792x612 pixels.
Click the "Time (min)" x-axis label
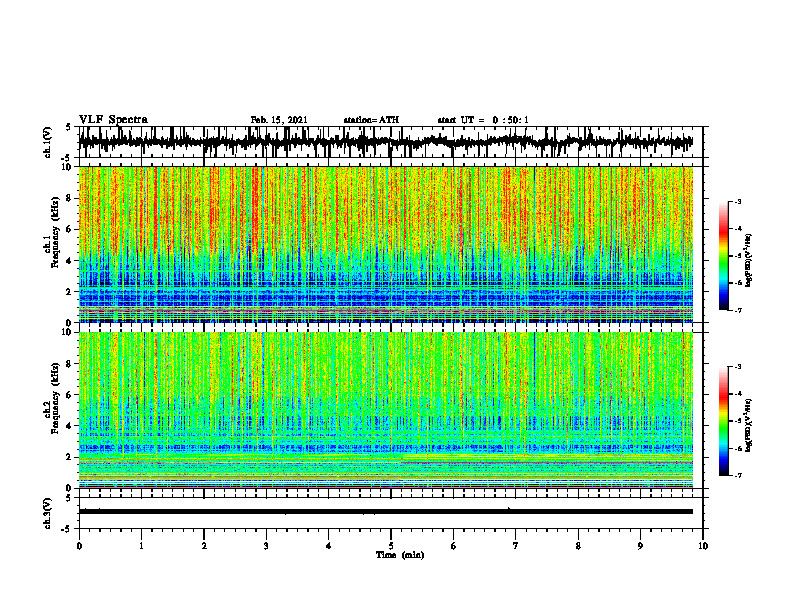click(400, 555)
